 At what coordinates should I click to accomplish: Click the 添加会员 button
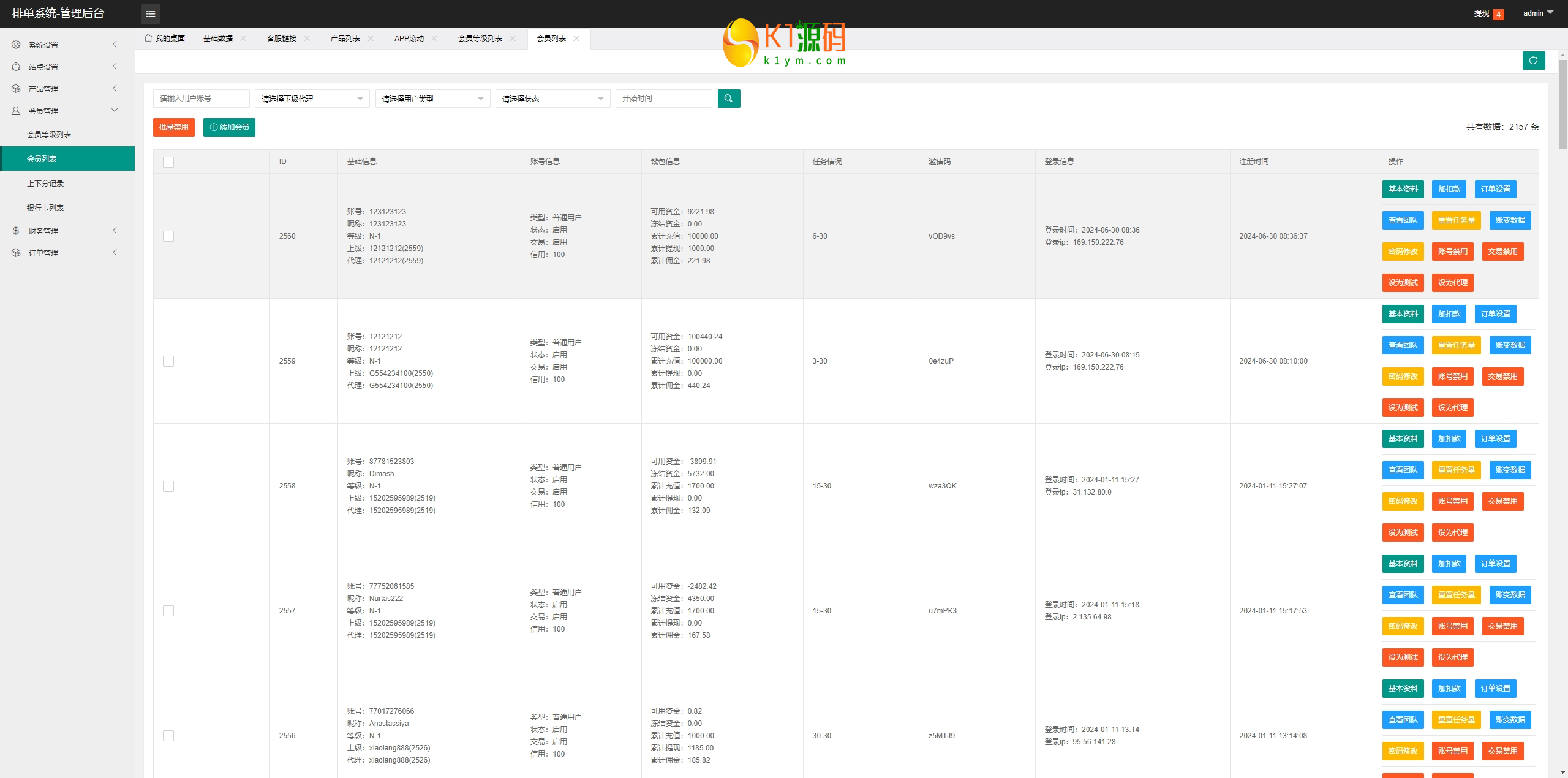(229, 127)
